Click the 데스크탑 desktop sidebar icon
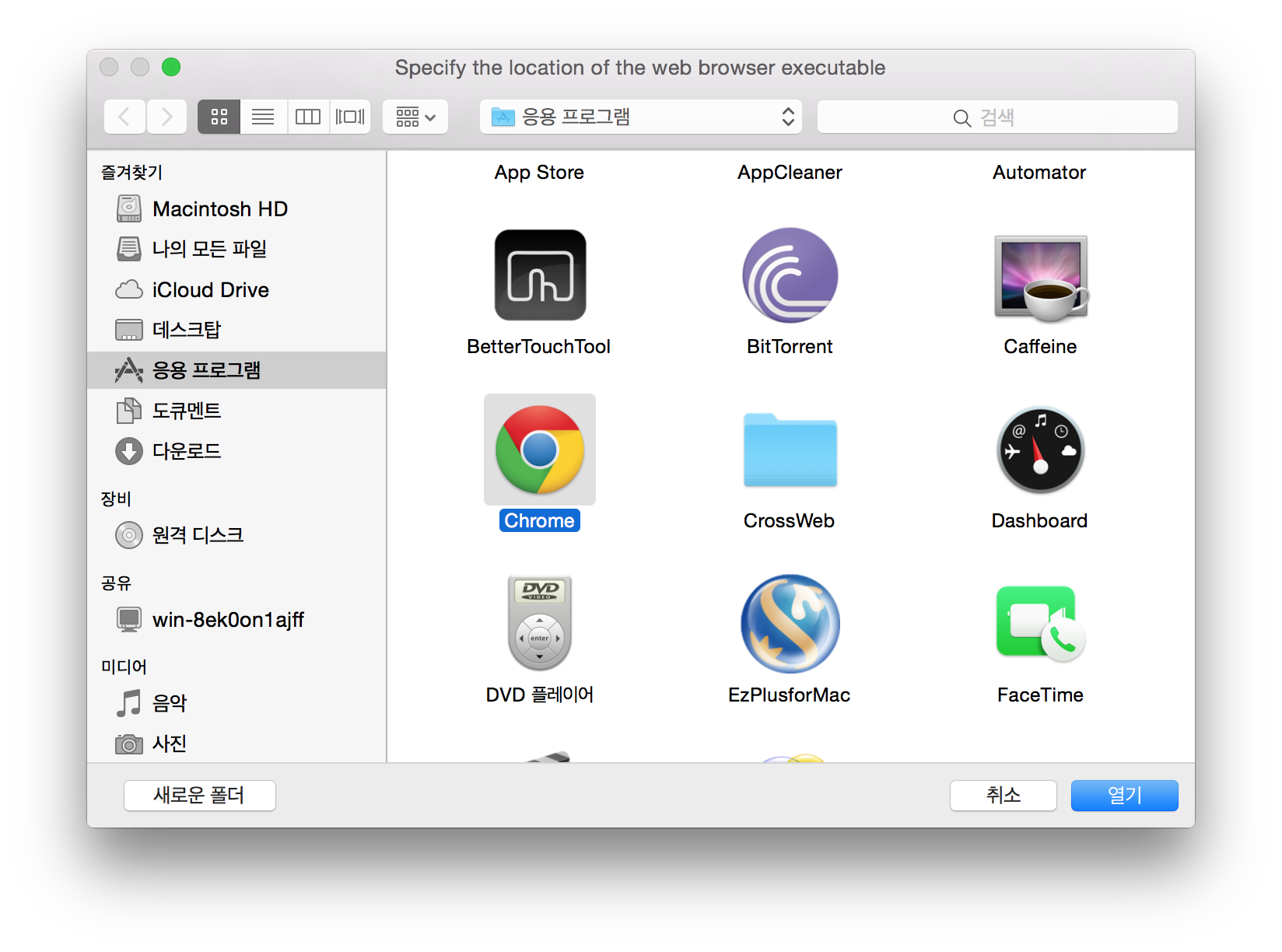This screenshot has width=1282, height=952. (x=129, y=330)
